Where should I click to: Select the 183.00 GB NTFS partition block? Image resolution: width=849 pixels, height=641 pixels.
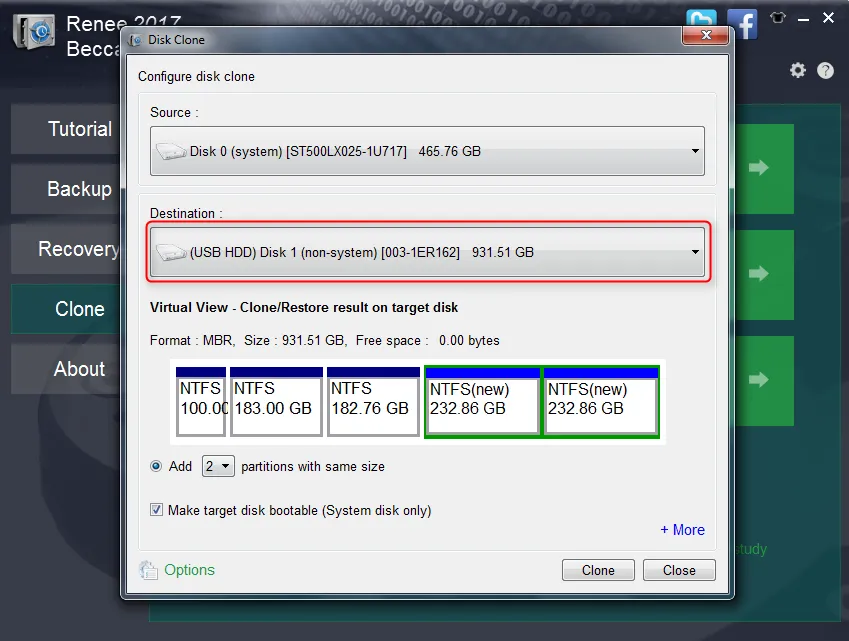click(276, 401)
